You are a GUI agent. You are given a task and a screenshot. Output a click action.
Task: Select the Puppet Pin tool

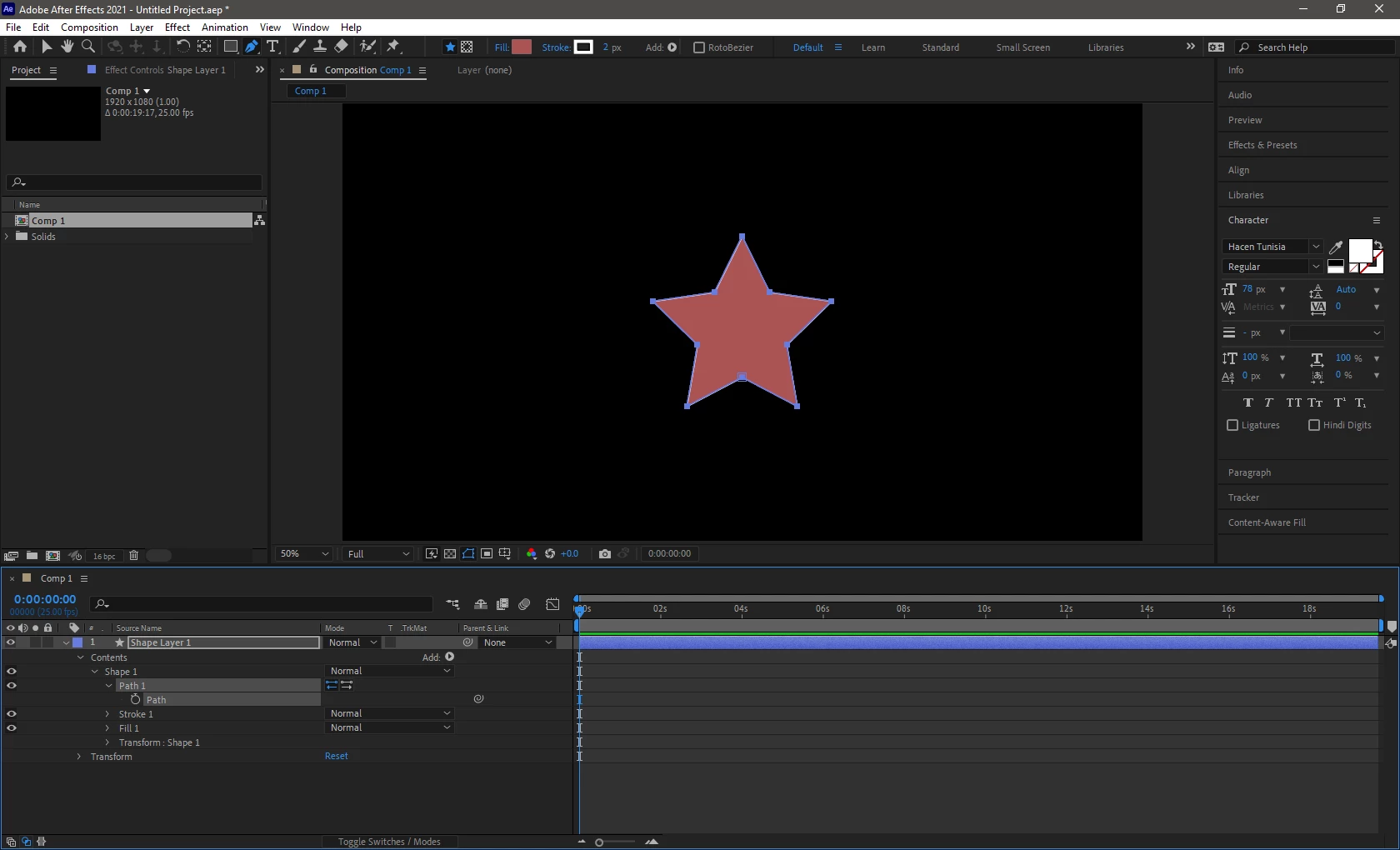393,47
